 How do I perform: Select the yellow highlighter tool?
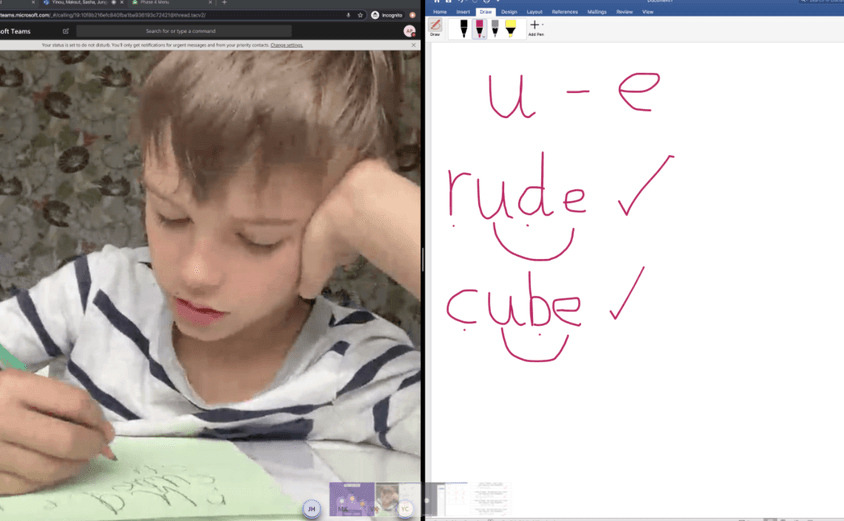pos(511,28)
